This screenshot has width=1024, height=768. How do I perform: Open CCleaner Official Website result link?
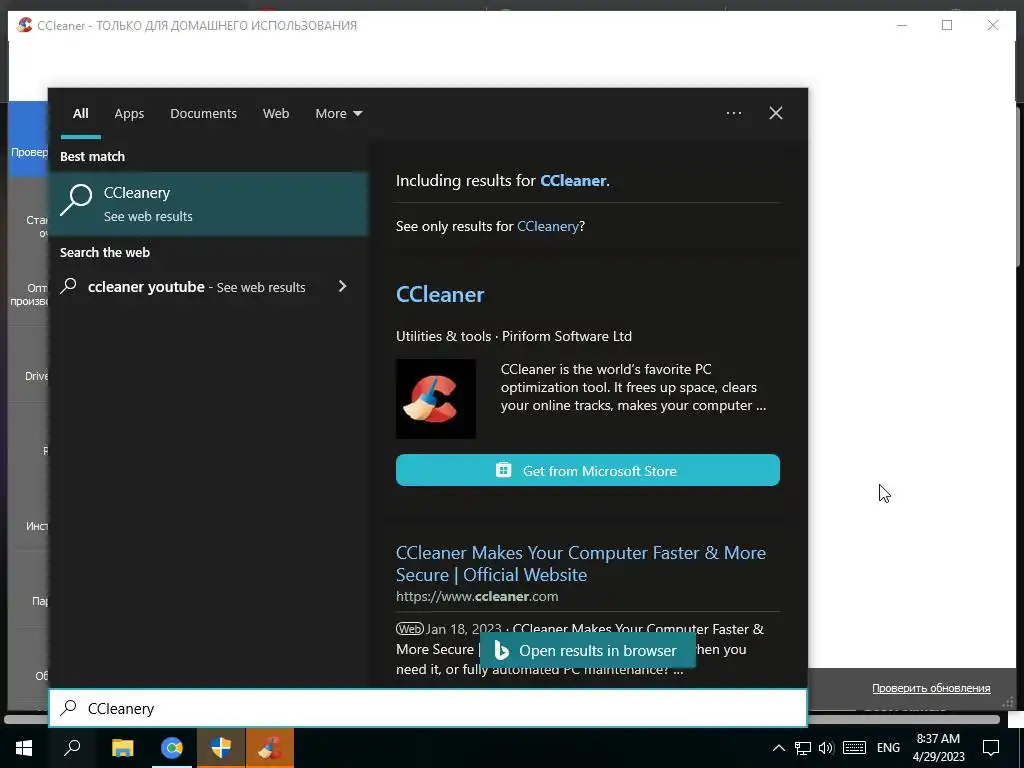pyautogui.click(x=581, y=564)
